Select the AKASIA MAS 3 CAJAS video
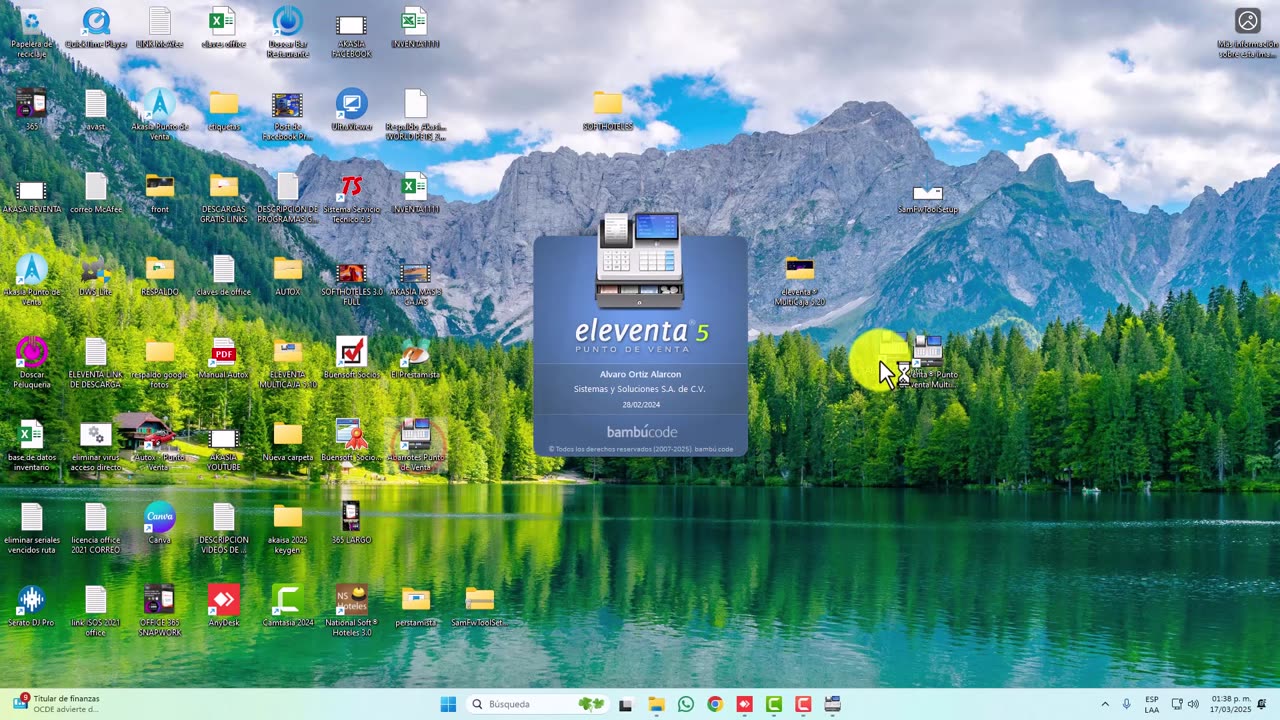The height and width of the screenshot is (720, 1280). point(415,282)
